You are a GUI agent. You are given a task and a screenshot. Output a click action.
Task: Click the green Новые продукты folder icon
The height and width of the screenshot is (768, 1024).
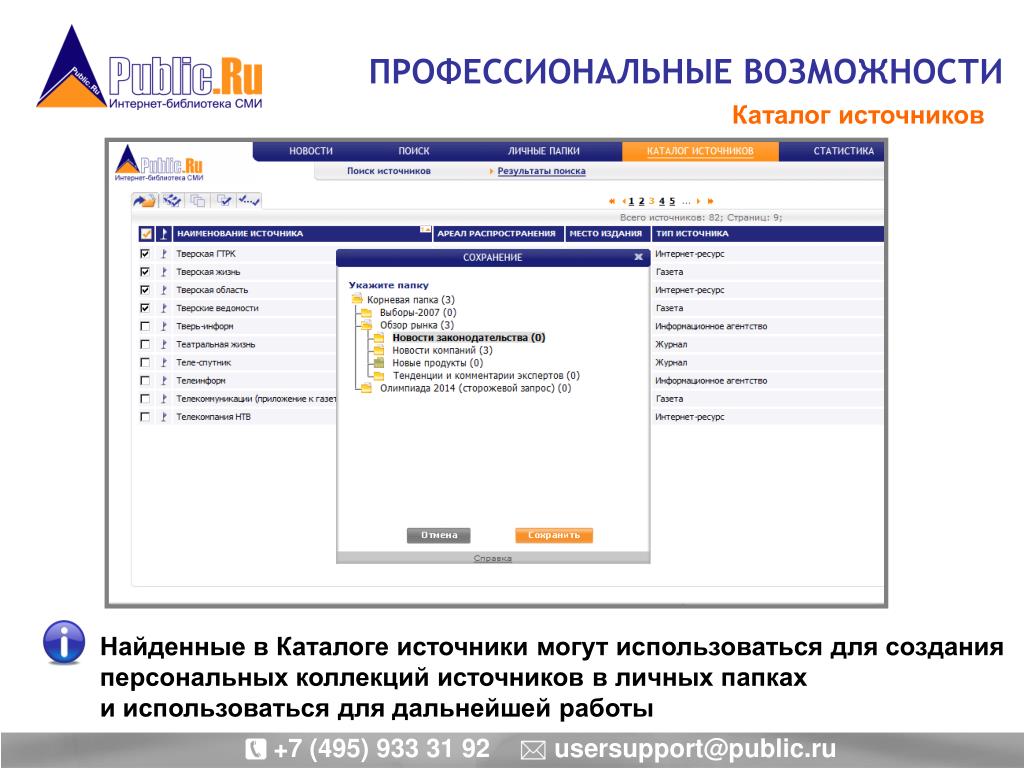pyautogui.click(x=379, y=362)
